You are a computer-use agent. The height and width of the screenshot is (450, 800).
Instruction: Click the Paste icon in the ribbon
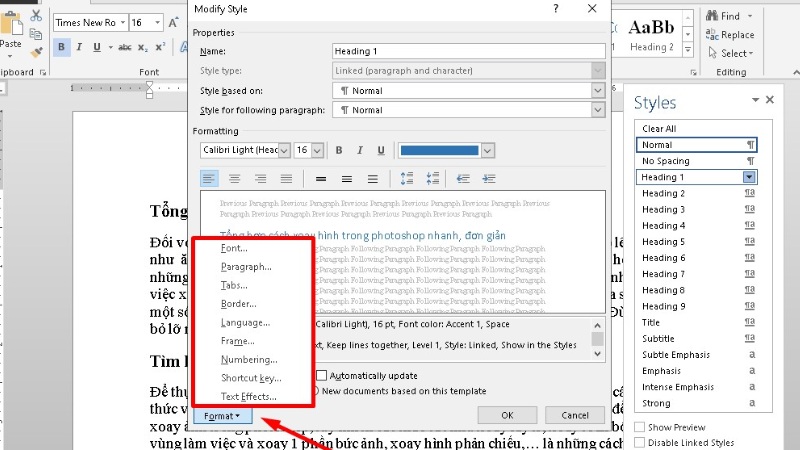tap(10, 24)
